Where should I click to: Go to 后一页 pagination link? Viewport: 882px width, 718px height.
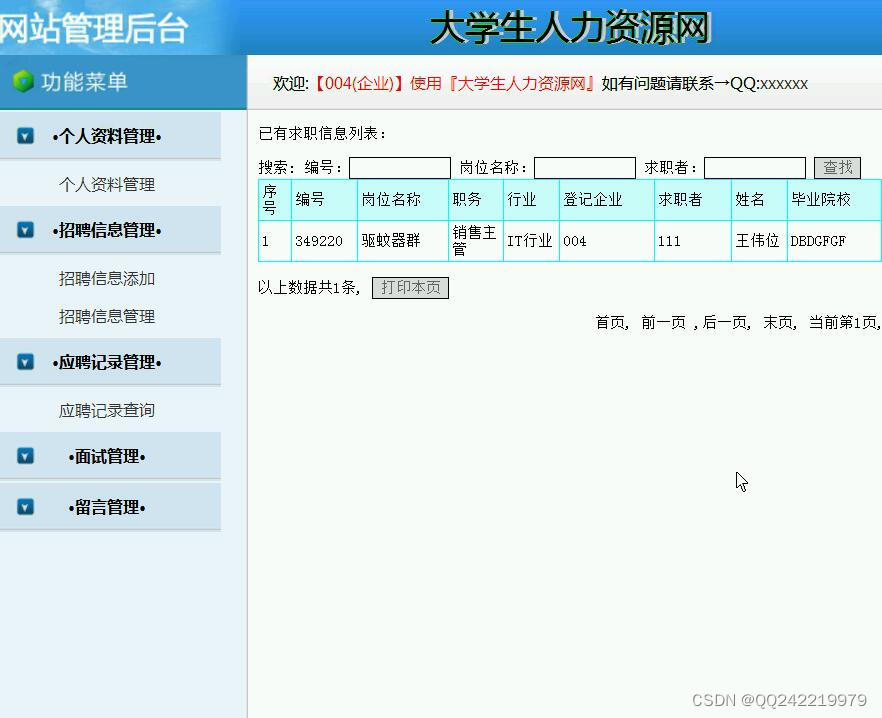point(724,322)
